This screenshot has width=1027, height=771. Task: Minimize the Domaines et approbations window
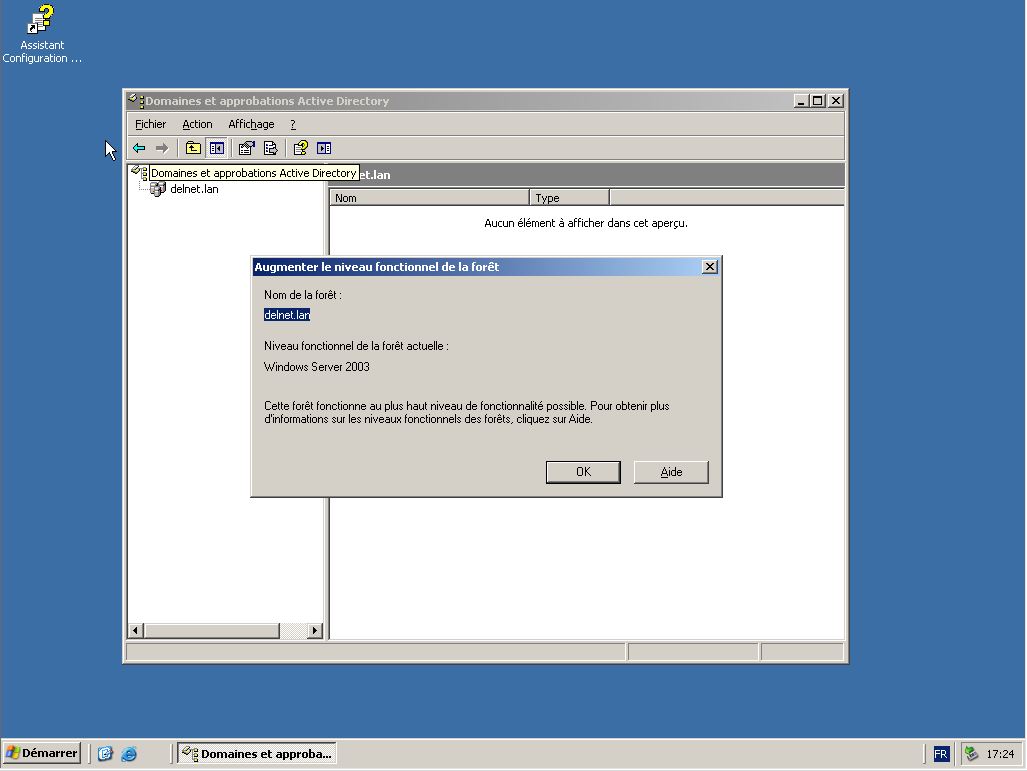tap(800, 101)
